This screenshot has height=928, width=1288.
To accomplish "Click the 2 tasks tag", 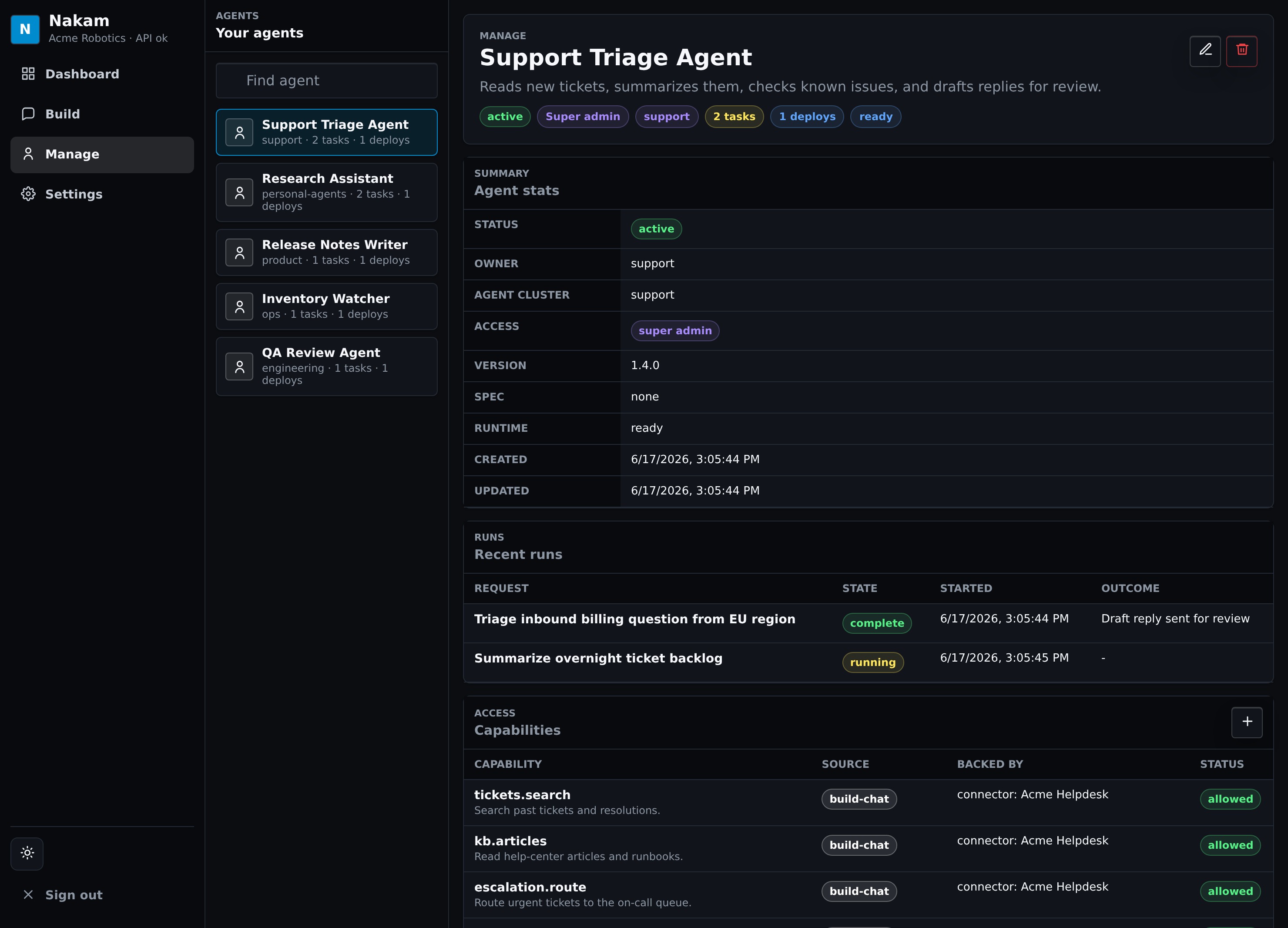I will click(x=735, y=116).
